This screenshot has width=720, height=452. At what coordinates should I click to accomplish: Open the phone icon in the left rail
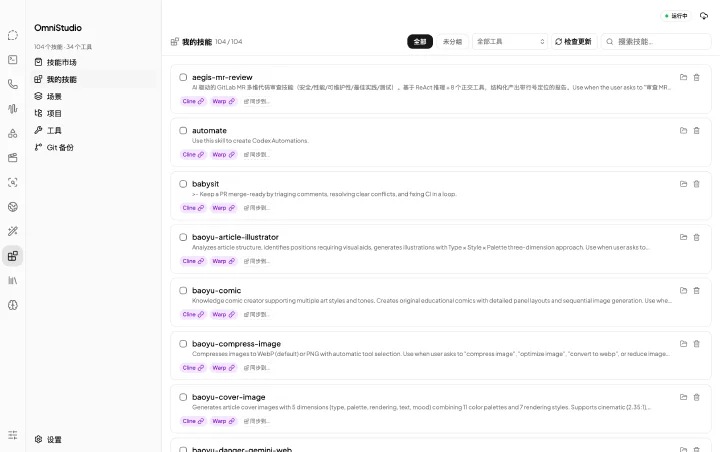tap(13, 84)
